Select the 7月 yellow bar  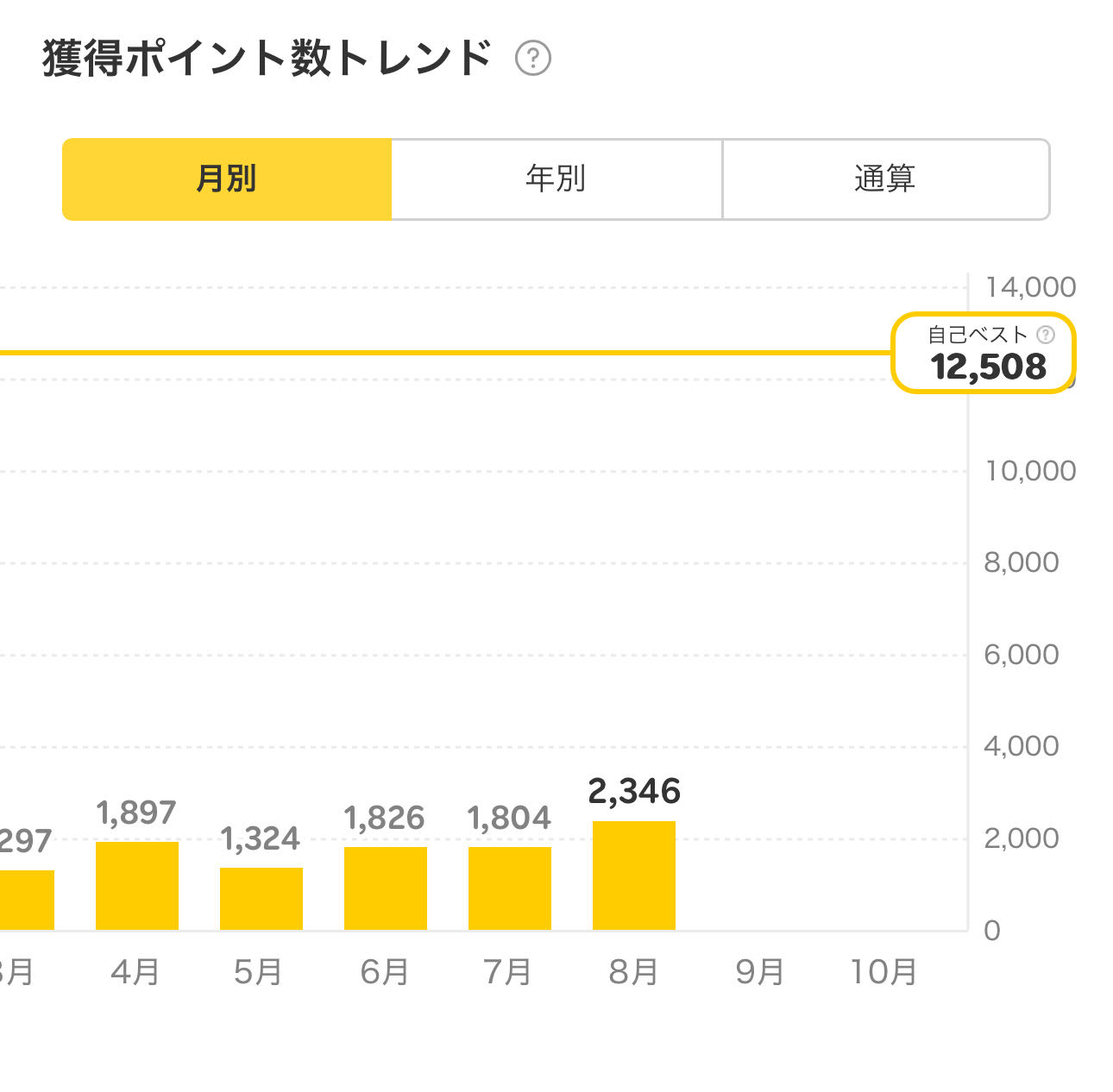(510, 888)
